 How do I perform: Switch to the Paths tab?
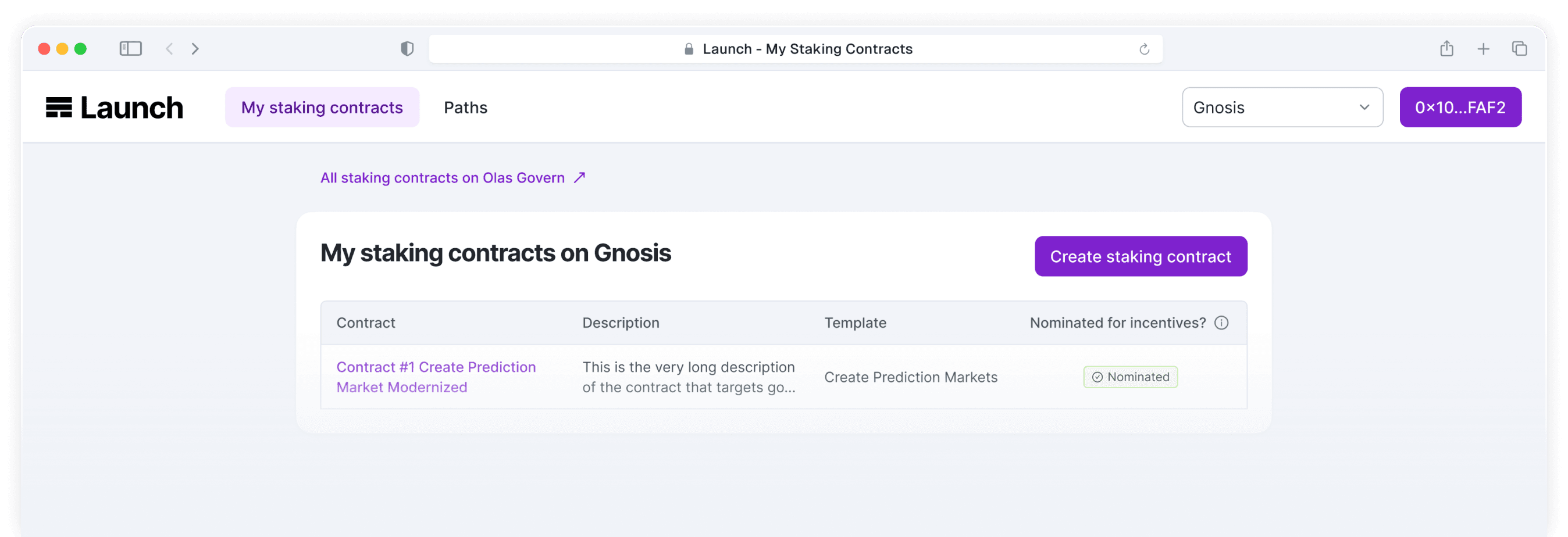click(x=466, y=107)
